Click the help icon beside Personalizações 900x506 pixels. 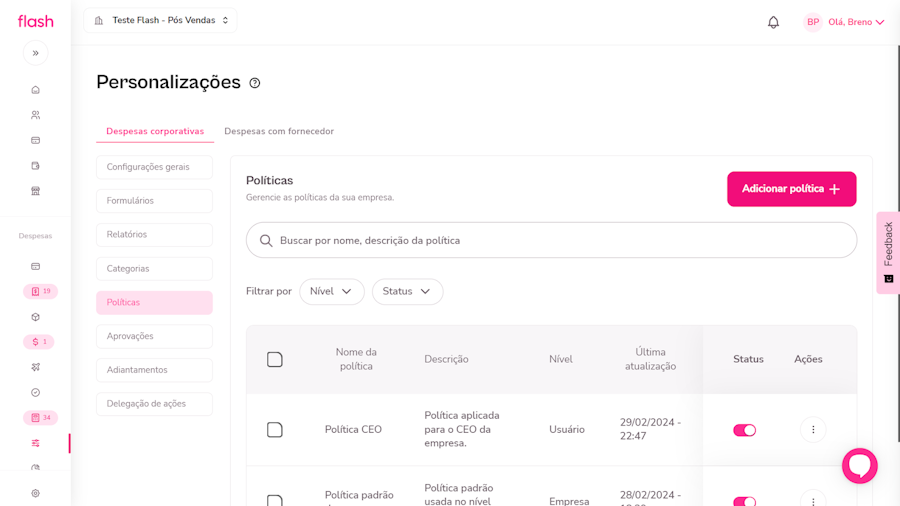click(x=255, y=83)
